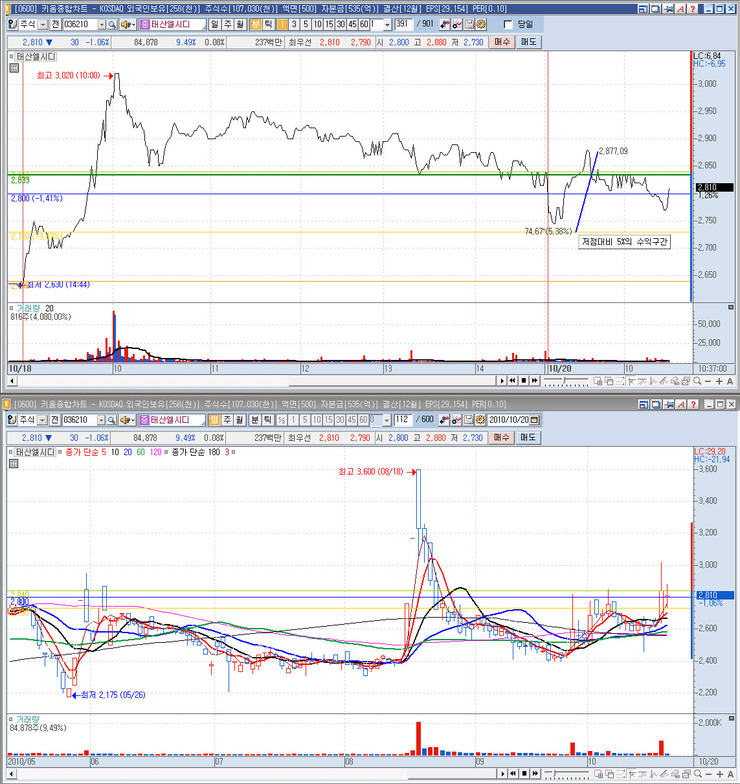Open 주식 dropdown arrow in top chart
The height and width of the screenshot is (784, 740).
(x=43, y=24)
